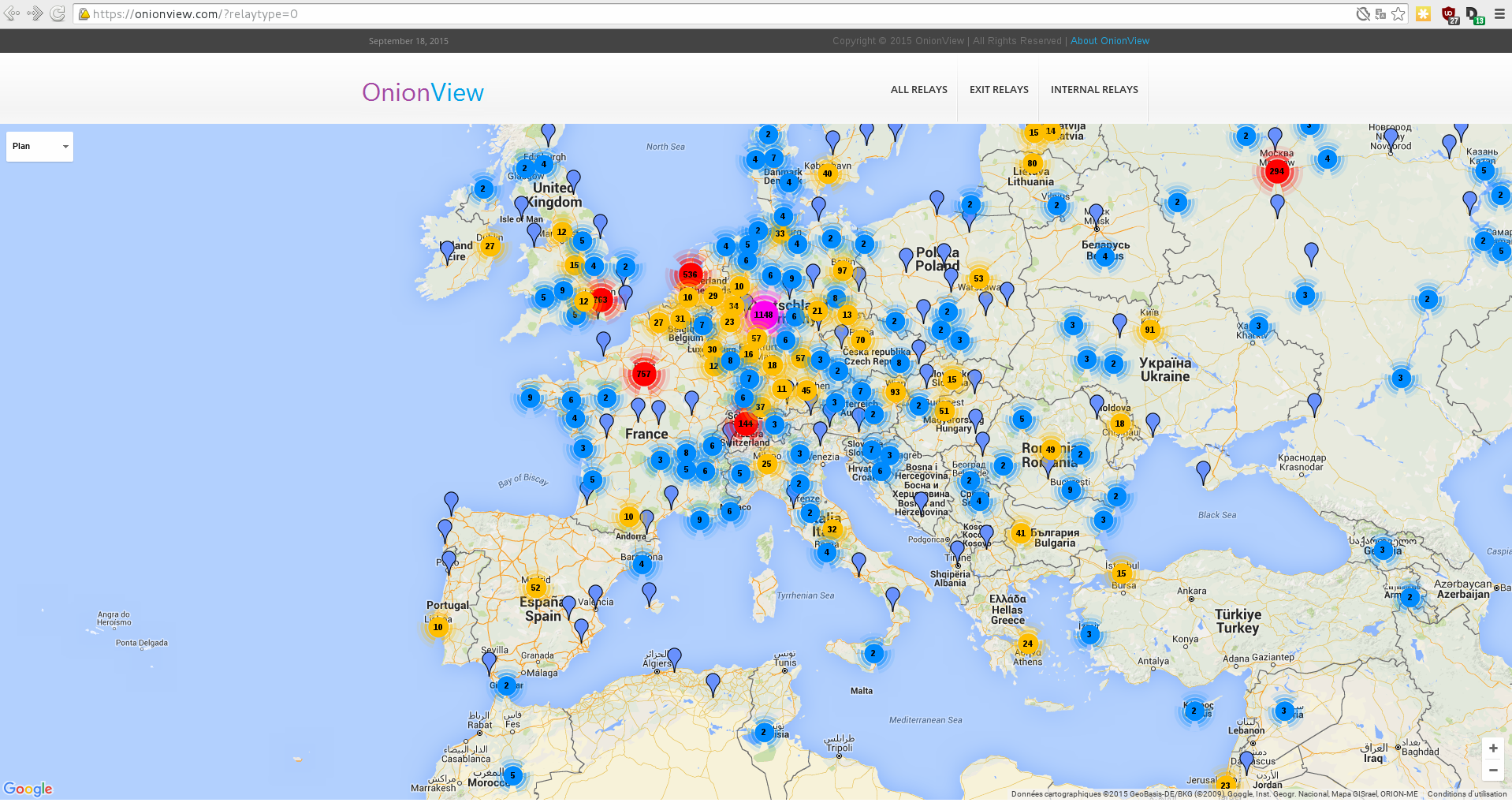Viewport: 1512px width, 810px height.
Task: Select the red 763 cluster near London
Action: 601,300
